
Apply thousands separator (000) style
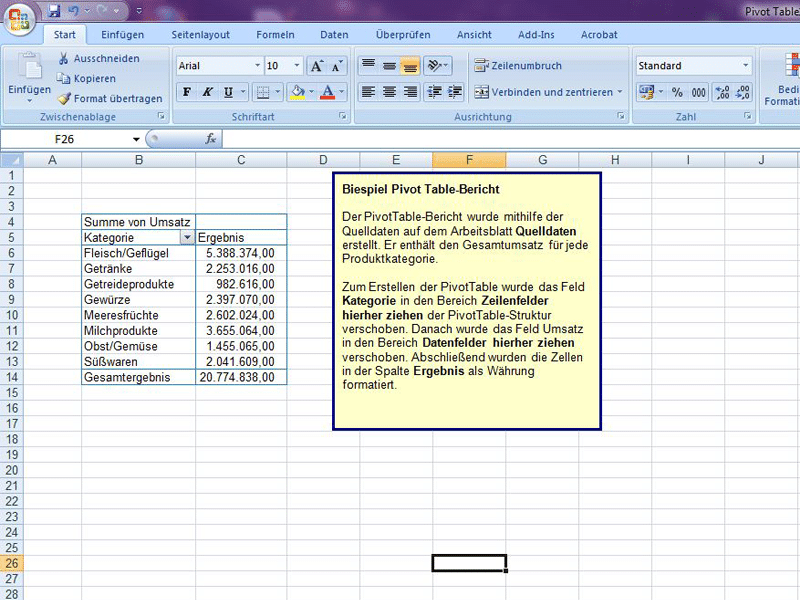point(698,92)
